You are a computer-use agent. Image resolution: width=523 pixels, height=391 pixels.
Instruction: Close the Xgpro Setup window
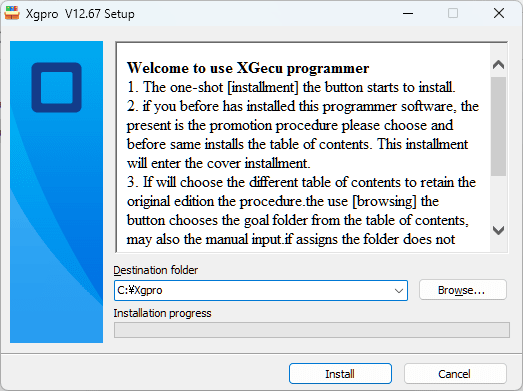(x=499, y=13)
